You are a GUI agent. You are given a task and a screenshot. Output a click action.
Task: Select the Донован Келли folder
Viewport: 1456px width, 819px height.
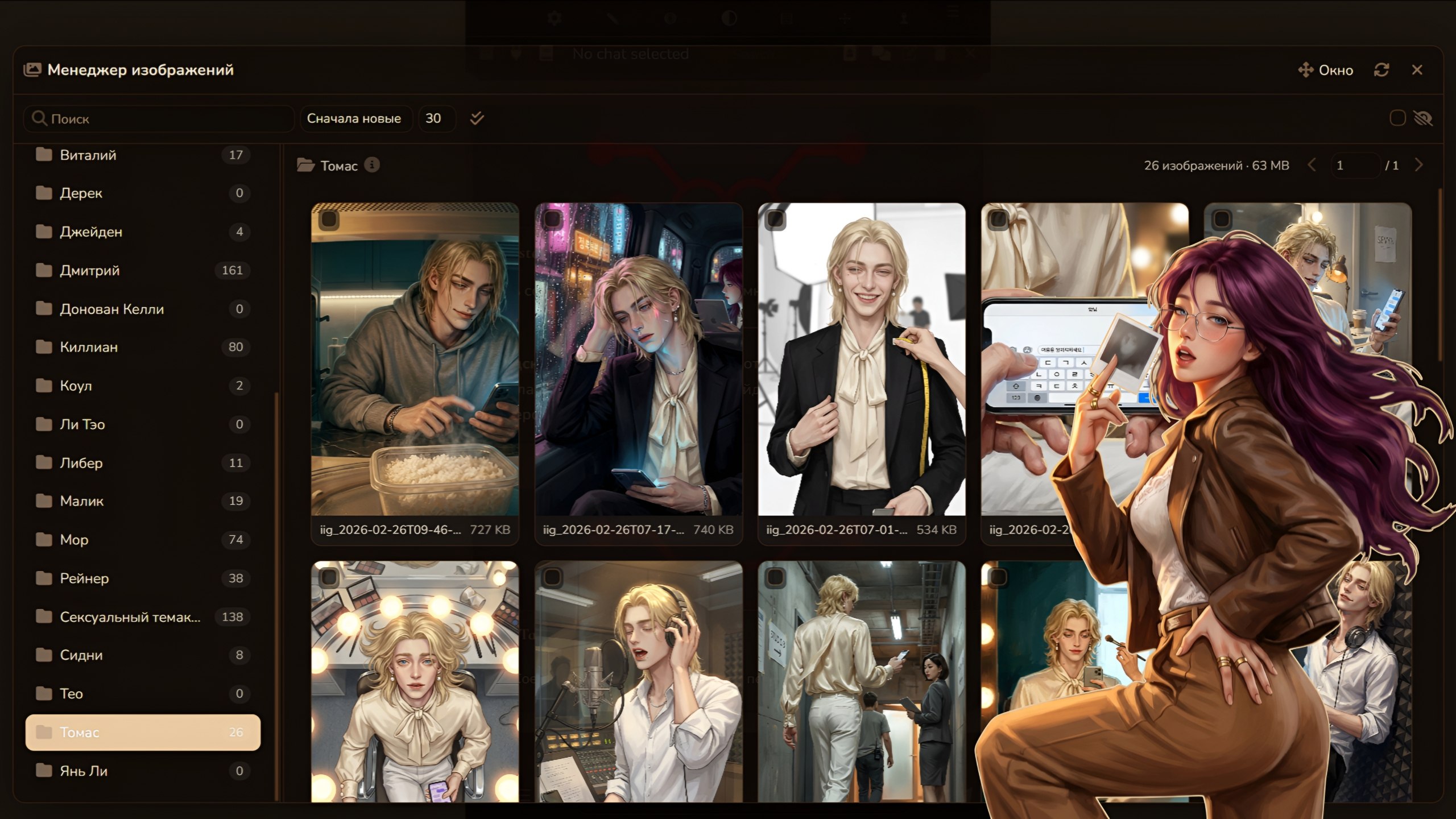coord(143,309)
